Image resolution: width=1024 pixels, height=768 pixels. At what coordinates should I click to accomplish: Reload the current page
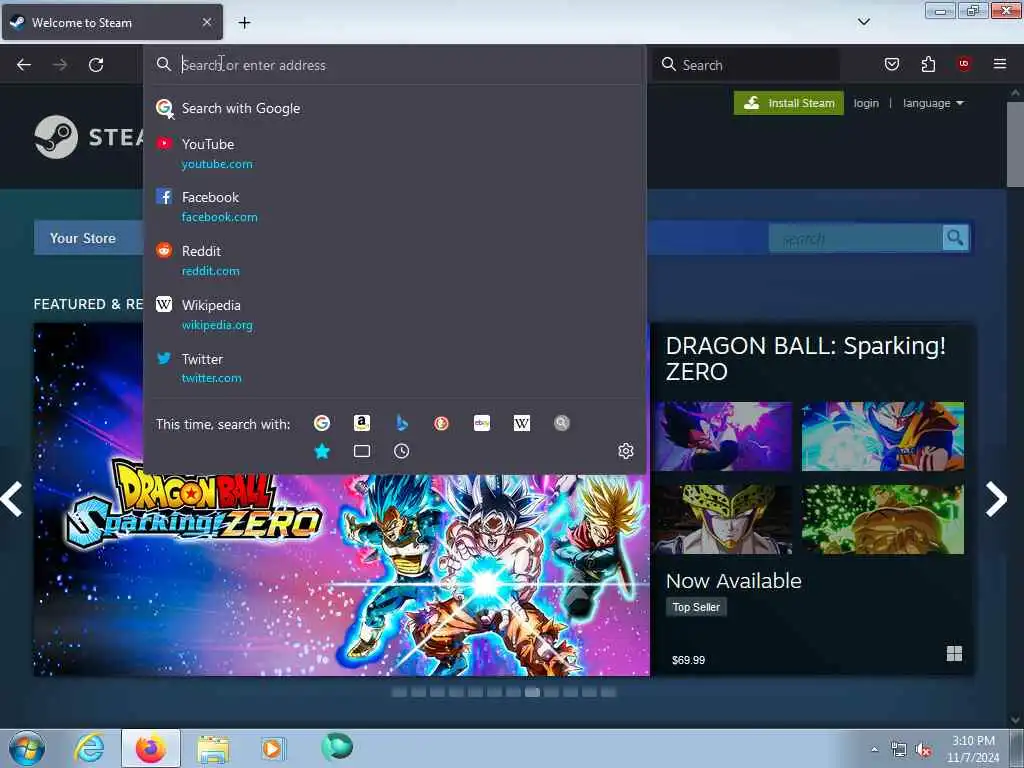[96, 65]
